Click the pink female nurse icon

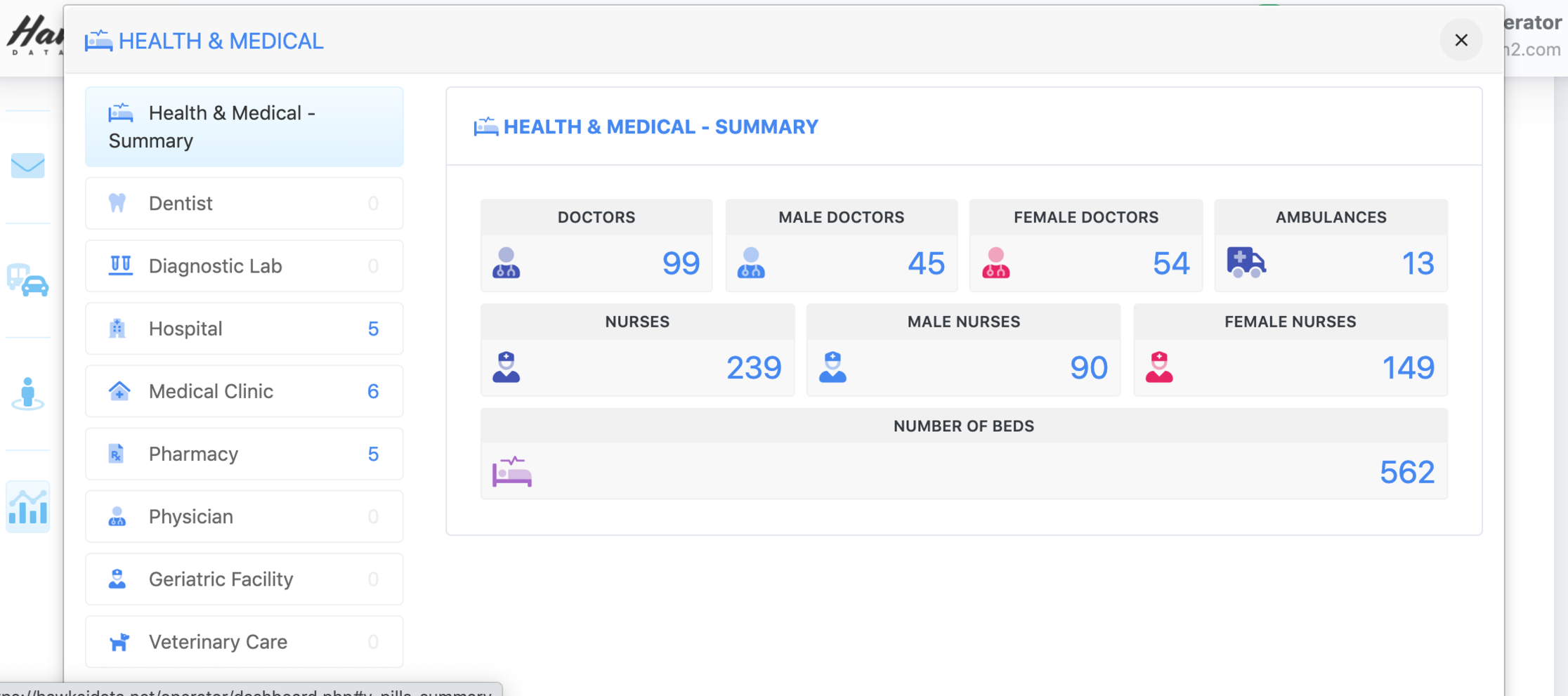click(x=1159, y=367)
